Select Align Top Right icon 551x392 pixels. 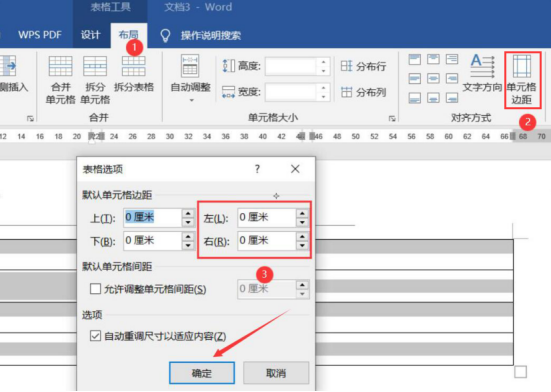(x=452, y=59)
